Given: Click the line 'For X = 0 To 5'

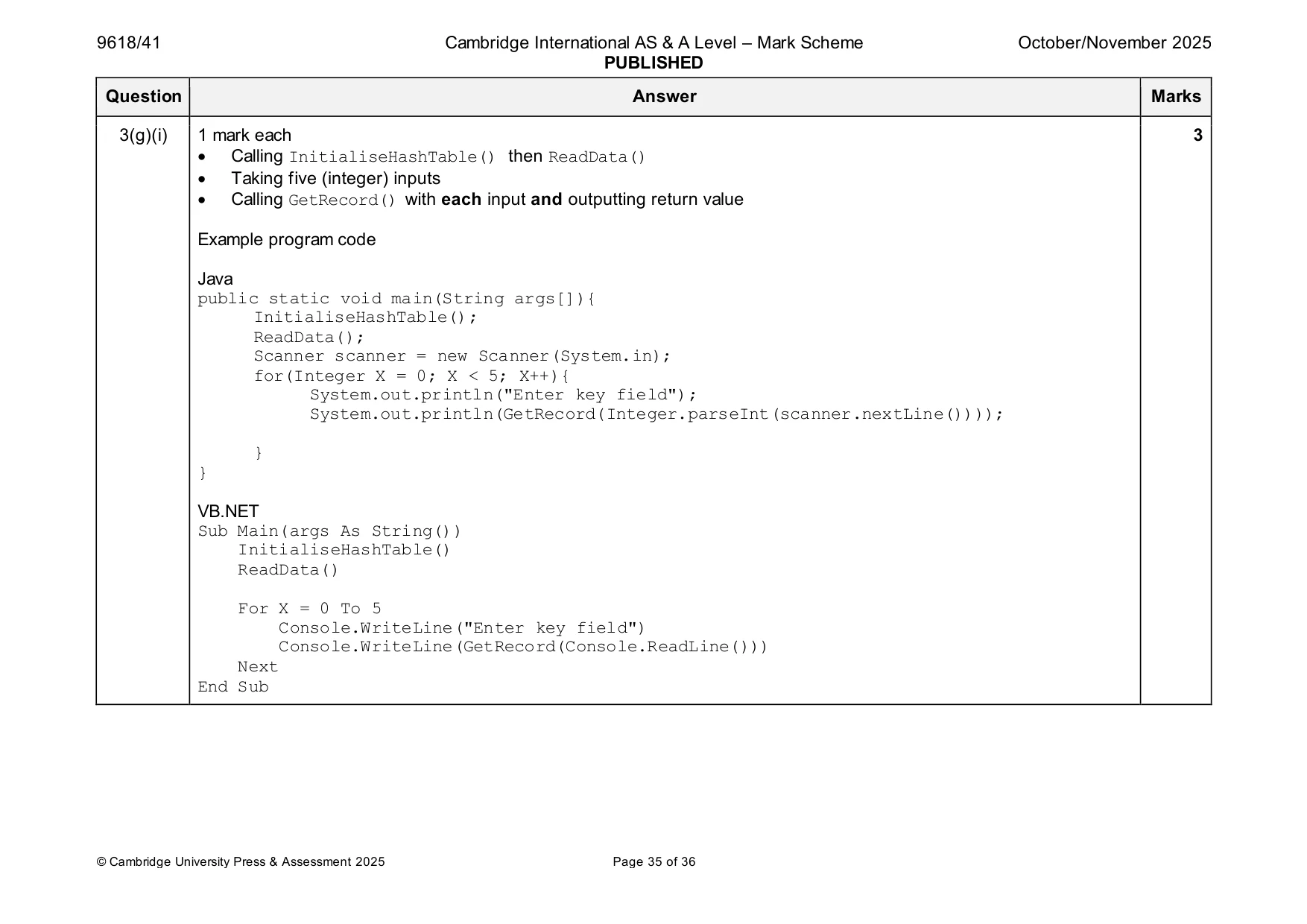Looking at the screenshot, I should 309,609.
